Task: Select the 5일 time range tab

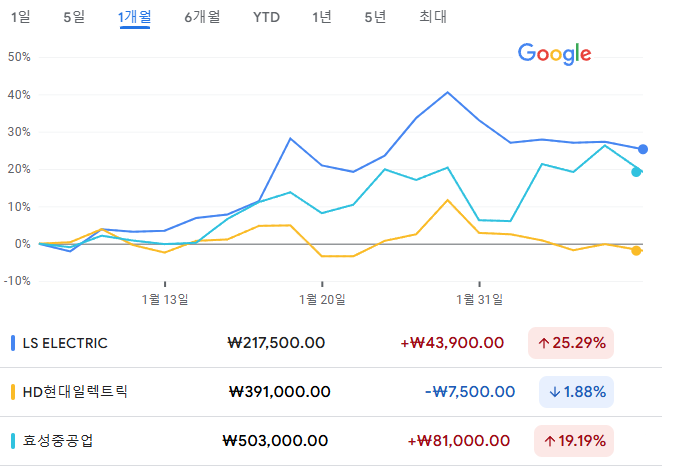Action: 74,17
